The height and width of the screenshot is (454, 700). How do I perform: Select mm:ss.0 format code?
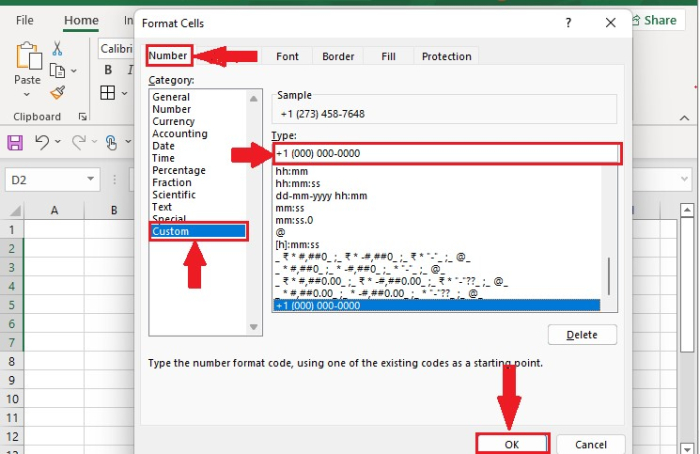tap(294, 220)
